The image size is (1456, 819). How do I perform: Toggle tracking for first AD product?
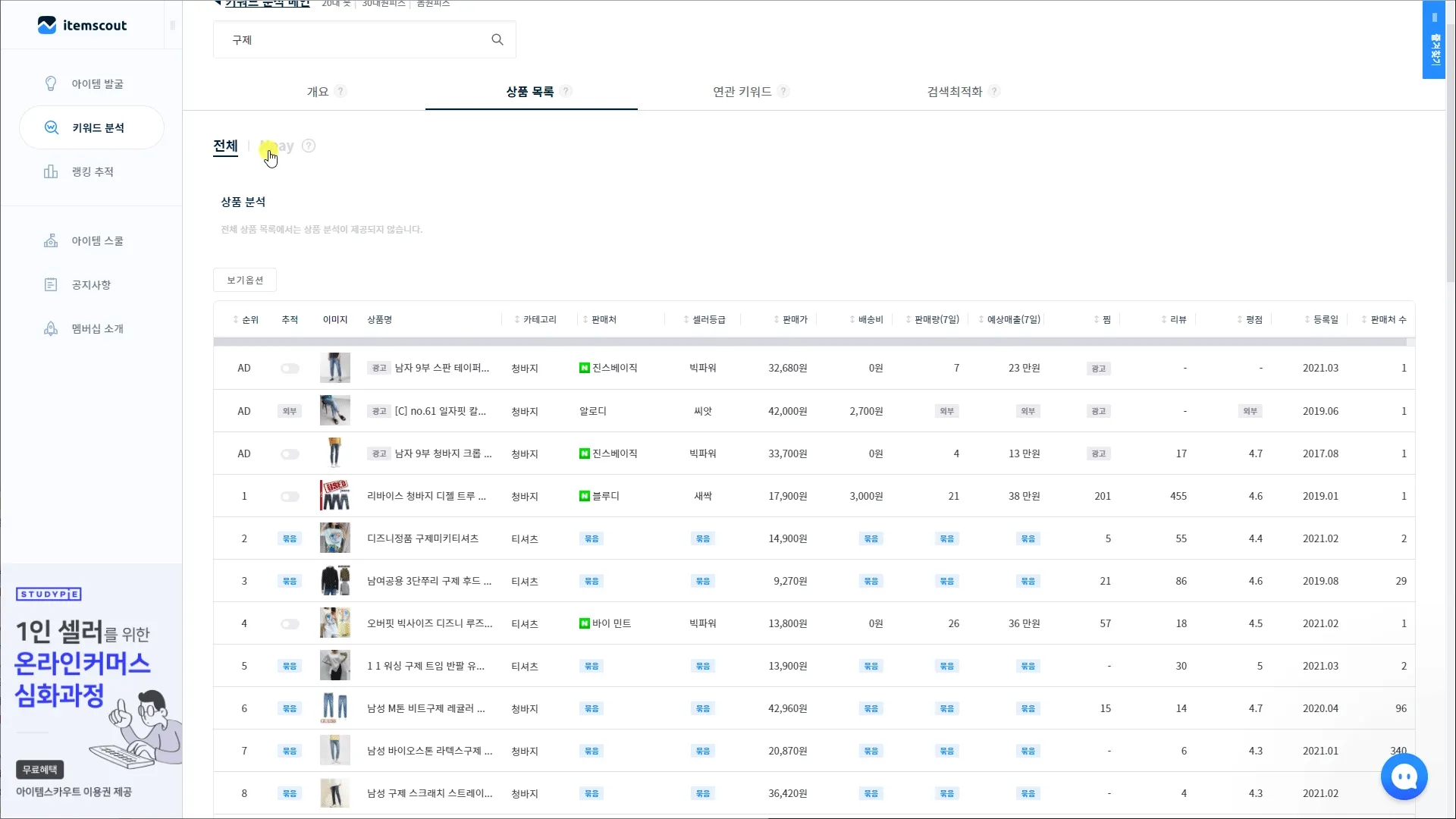coord(290,369)
